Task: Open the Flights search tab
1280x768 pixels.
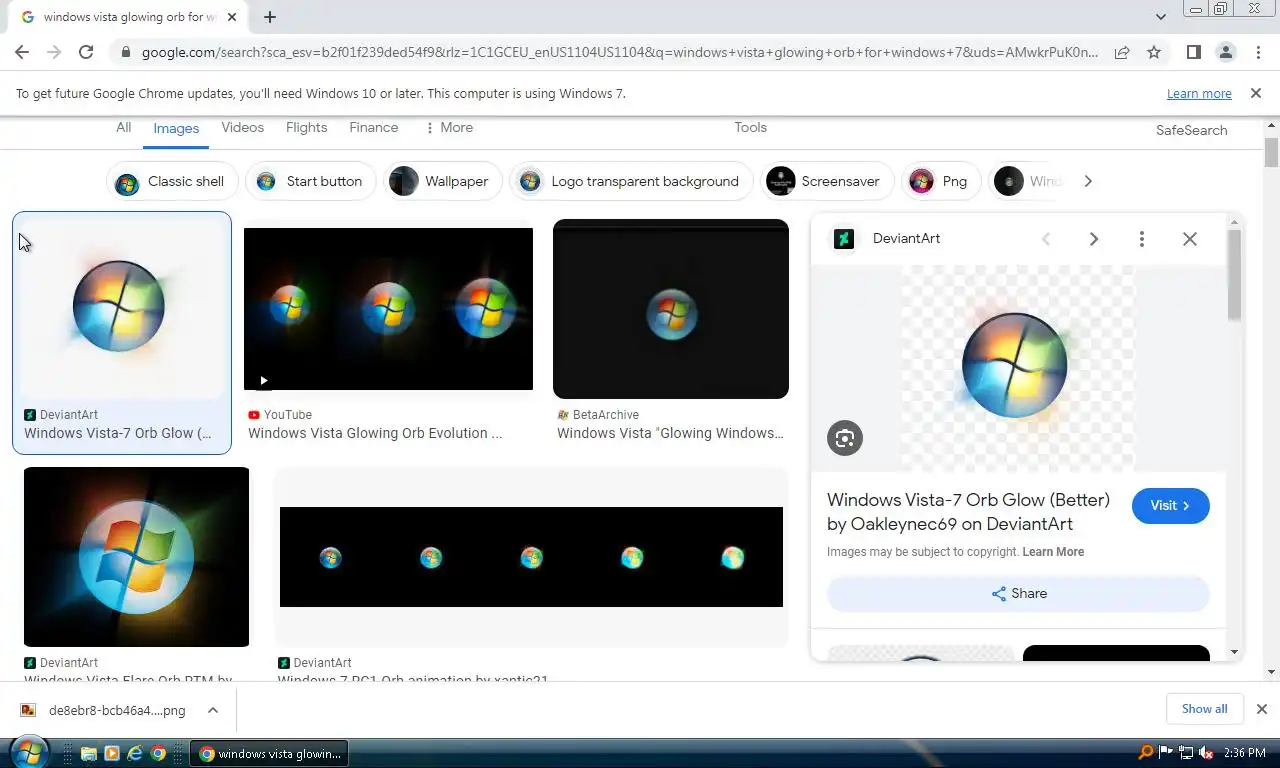Action: pos(306,128)
